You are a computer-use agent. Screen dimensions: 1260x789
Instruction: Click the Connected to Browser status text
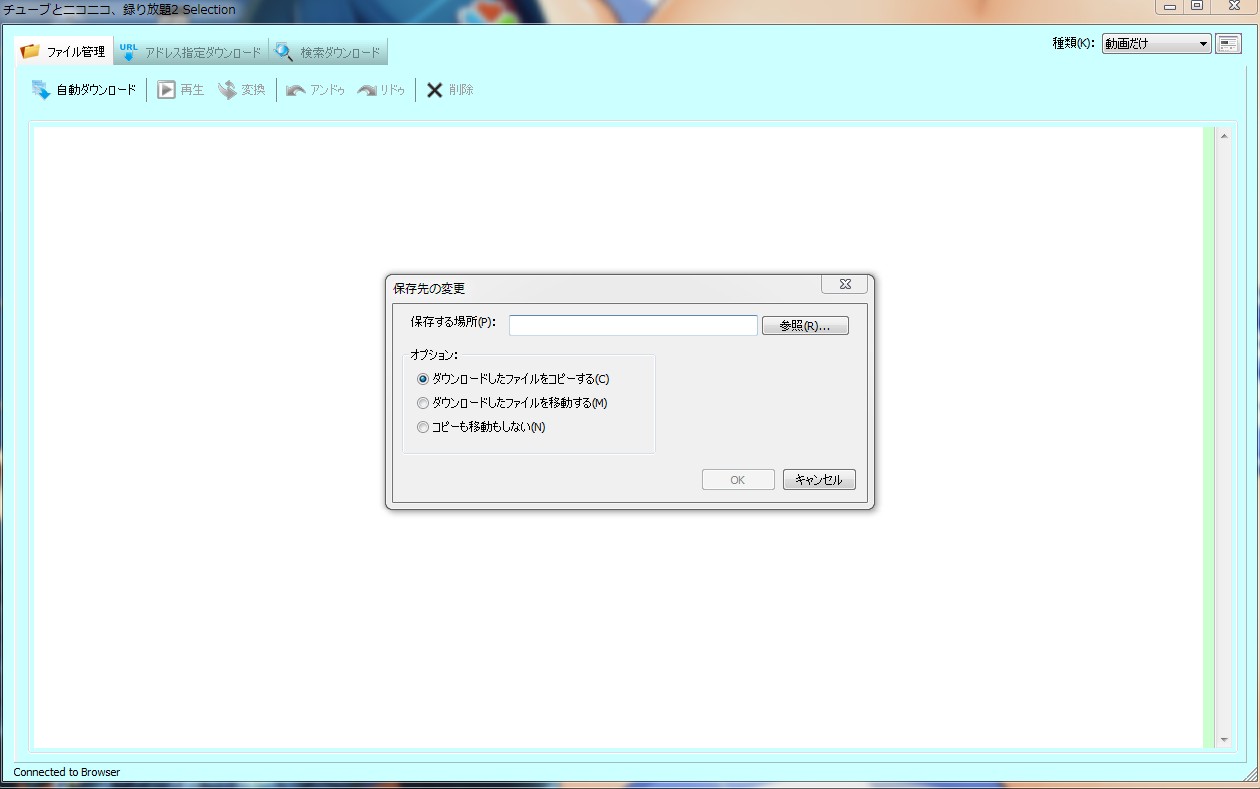(66, 772)
